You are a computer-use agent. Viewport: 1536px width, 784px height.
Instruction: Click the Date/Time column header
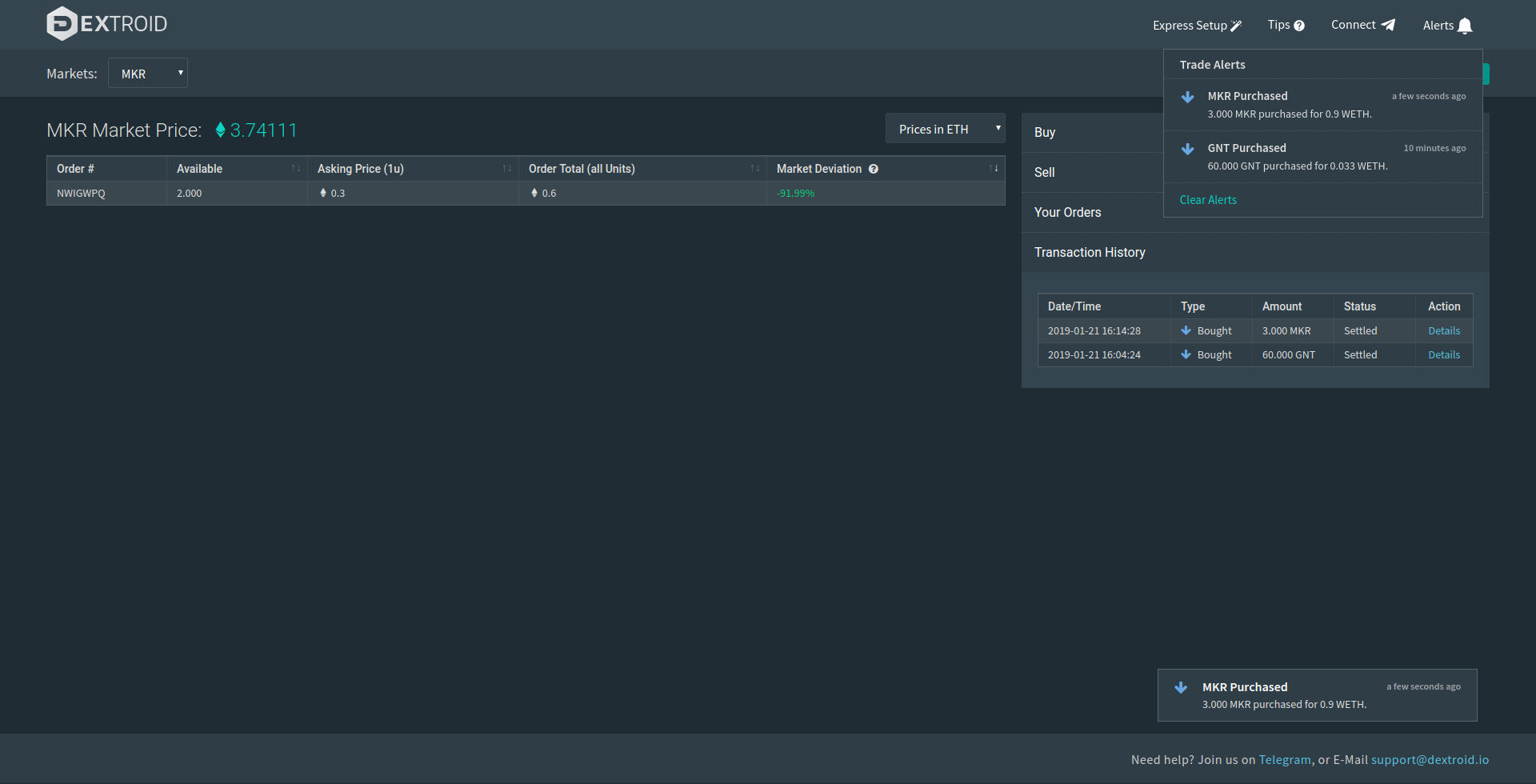tap(1104, 306)
